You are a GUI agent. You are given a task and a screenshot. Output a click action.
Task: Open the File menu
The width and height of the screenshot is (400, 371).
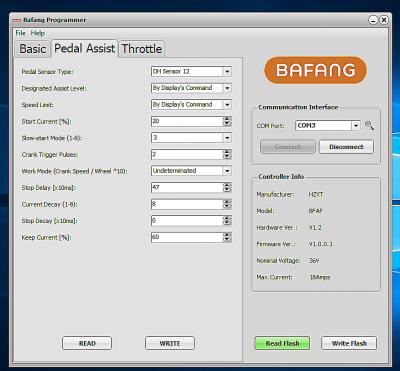20,33
